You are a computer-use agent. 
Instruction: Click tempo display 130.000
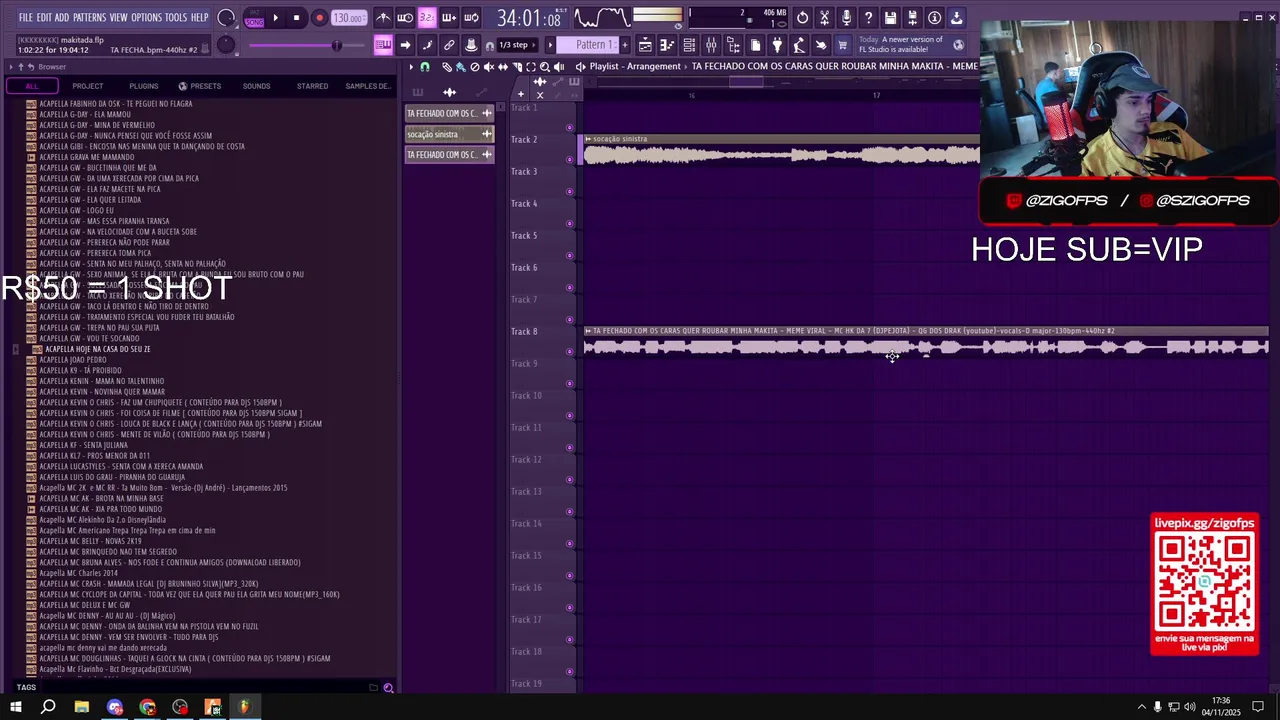(348, 18)
